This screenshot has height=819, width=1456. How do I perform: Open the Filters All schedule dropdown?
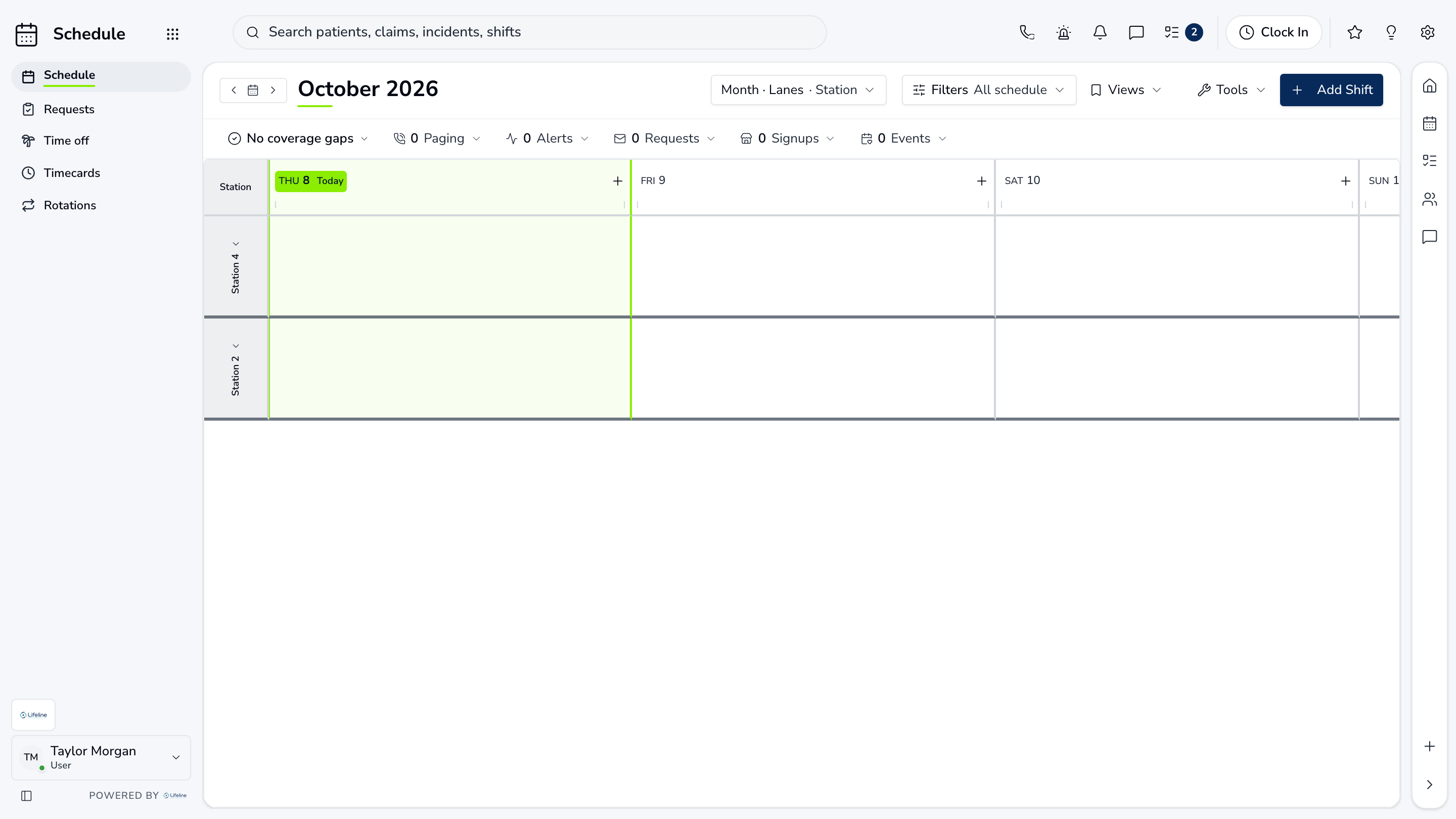pos(989,90)
